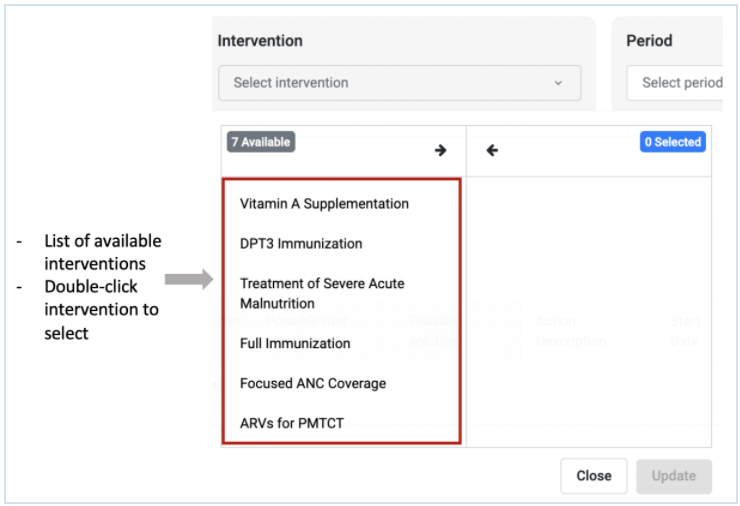This screenshot has height=506, width=740.
Task: Select DPT3 Immunization intervention
Action: tap(301, 244)
